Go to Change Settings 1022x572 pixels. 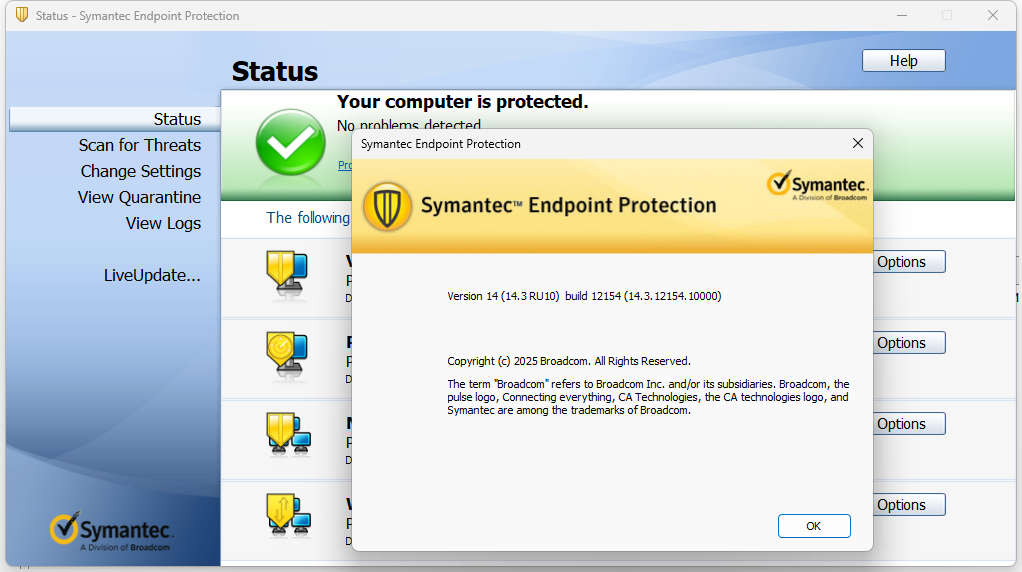141,171
